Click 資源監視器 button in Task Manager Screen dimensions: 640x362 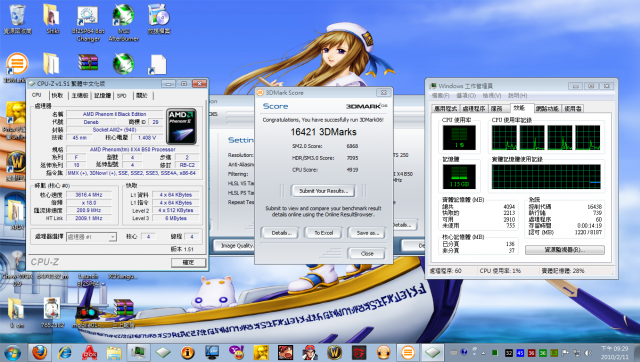click(565, 250)
